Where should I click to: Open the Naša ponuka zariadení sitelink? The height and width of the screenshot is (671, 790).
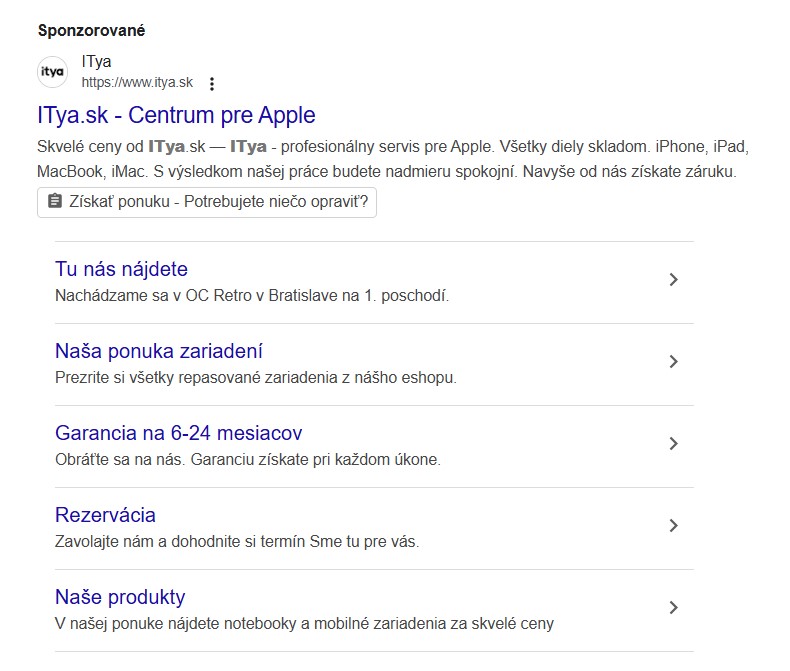[x=159, y=351]
